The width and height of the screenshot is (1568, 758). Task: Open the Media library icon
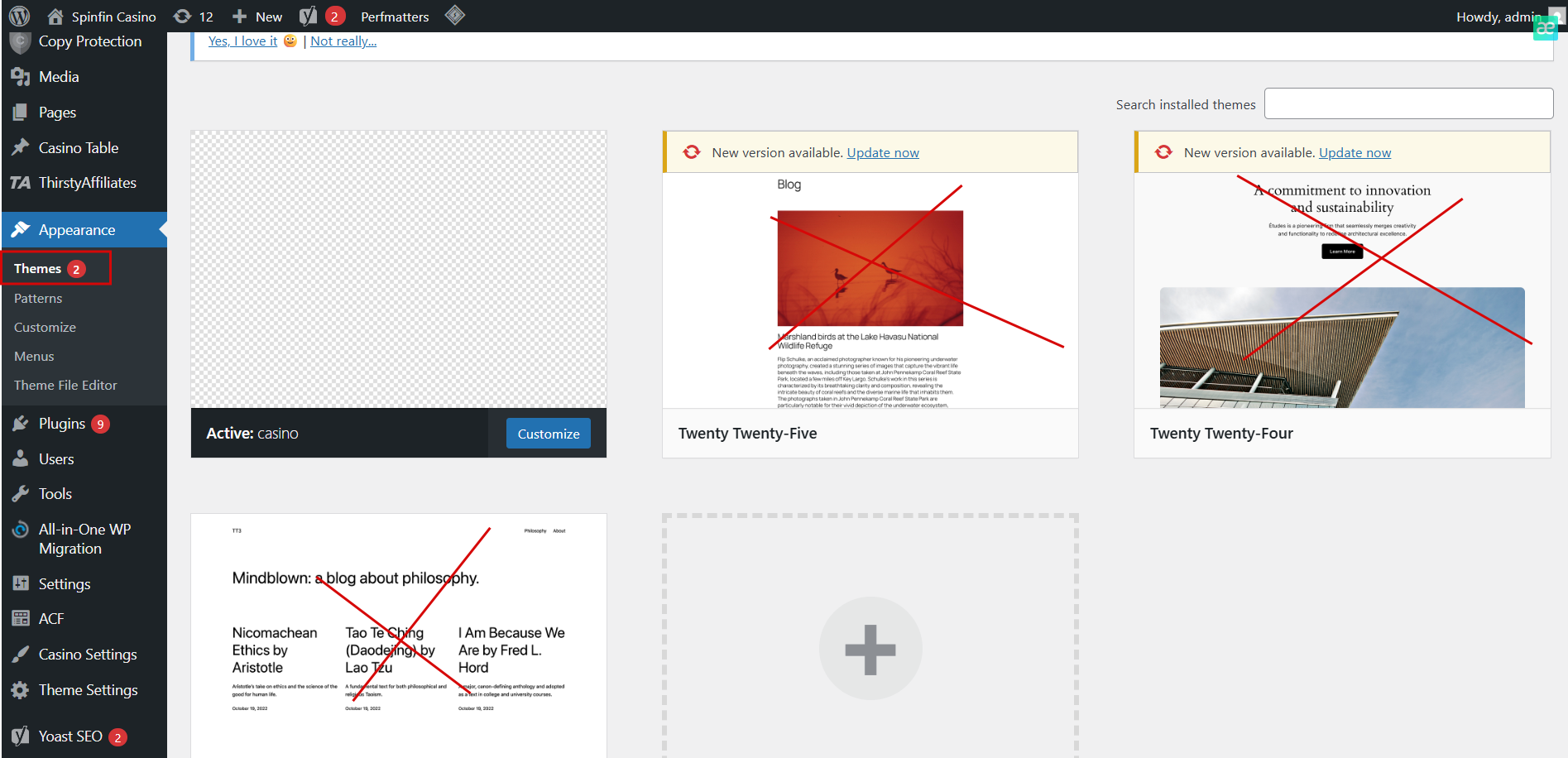point(21,77)
